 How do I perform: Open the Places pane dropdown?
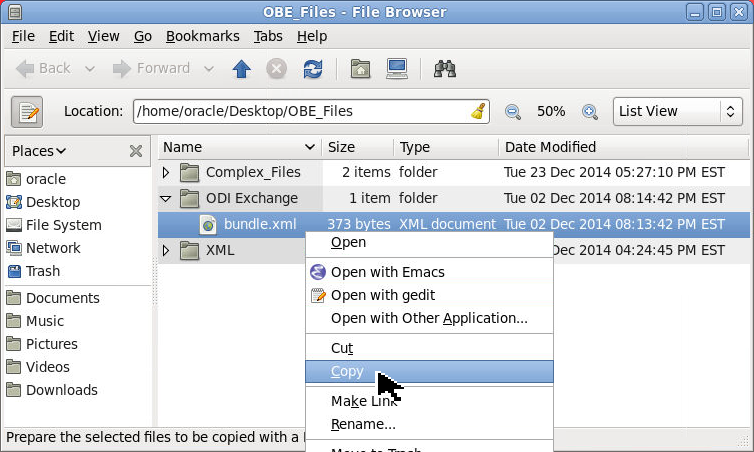[x=39, y=151]
